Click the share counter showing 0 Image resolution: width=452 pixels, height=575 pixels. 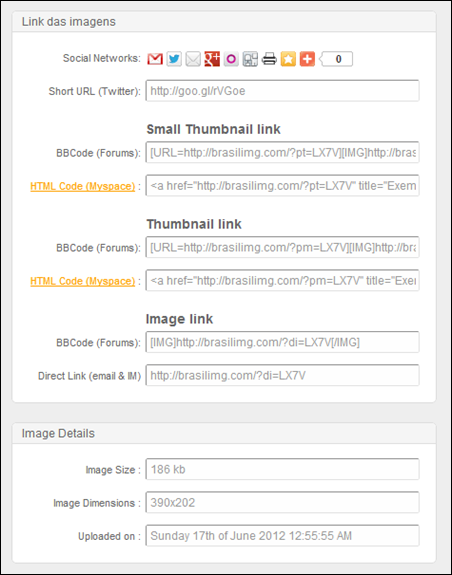click(x=336, y=59)
